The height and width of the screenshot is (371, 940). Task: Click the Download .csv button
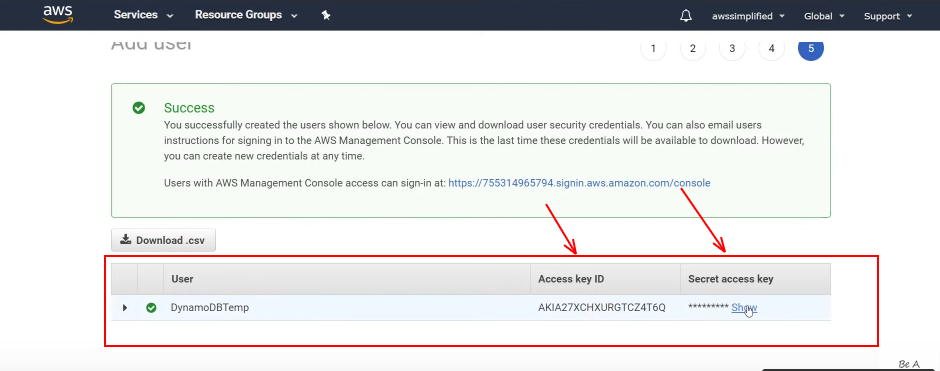pos(163,240)
